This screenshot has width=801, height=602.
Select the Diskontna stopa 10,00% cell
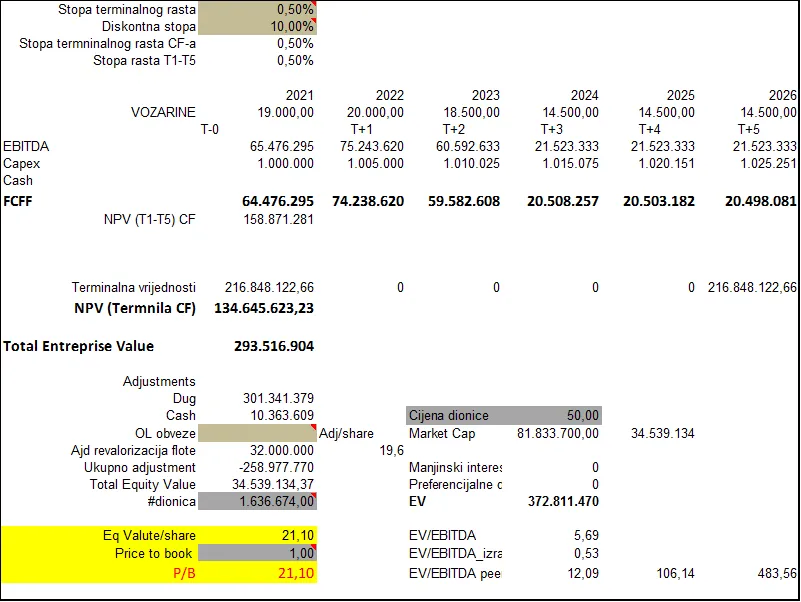(x=257, y=26)
